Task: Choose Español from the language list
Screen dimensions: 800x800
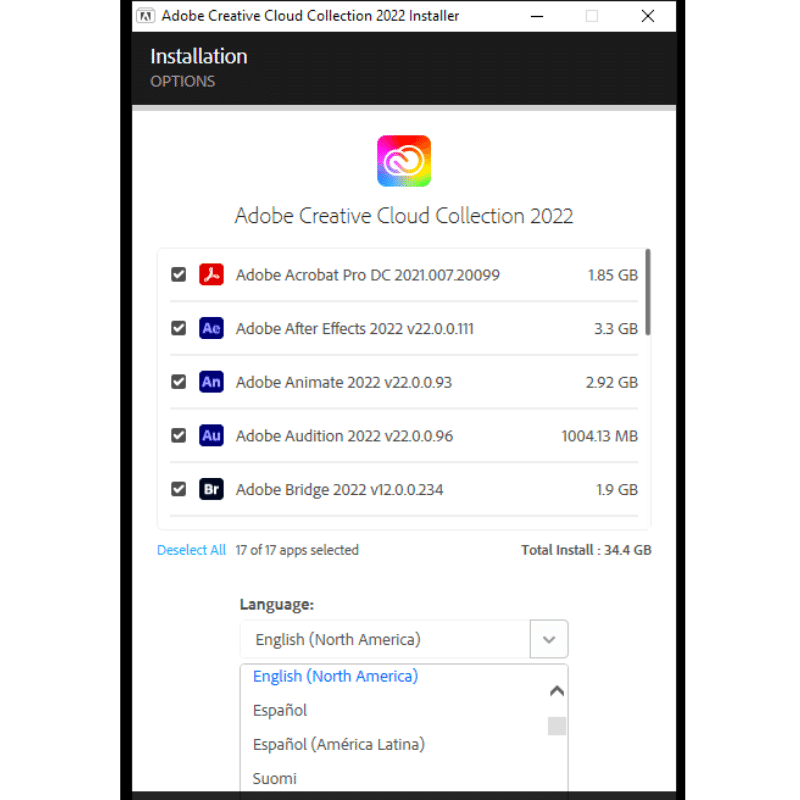Action: pyautogui.click(x=280, y=710)
